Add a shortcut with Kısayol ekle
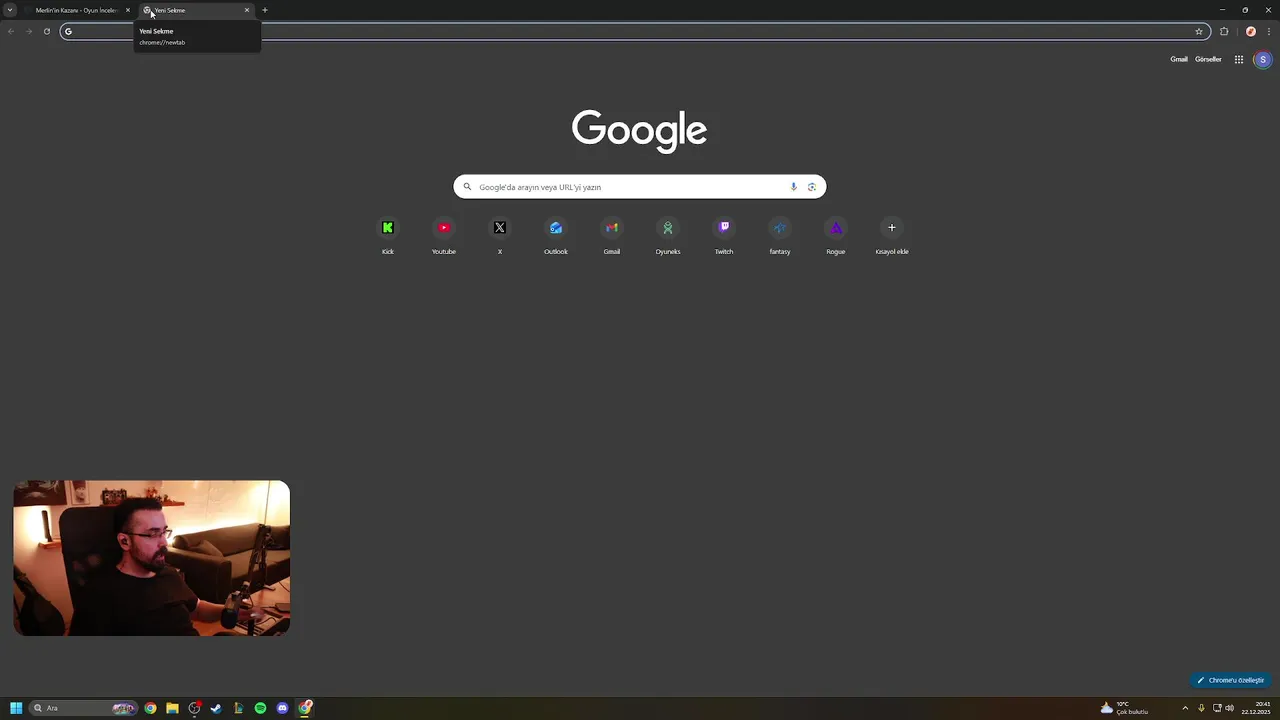Image resolution: width=1280 pixels, height=720 pixels. click(892, 236)
